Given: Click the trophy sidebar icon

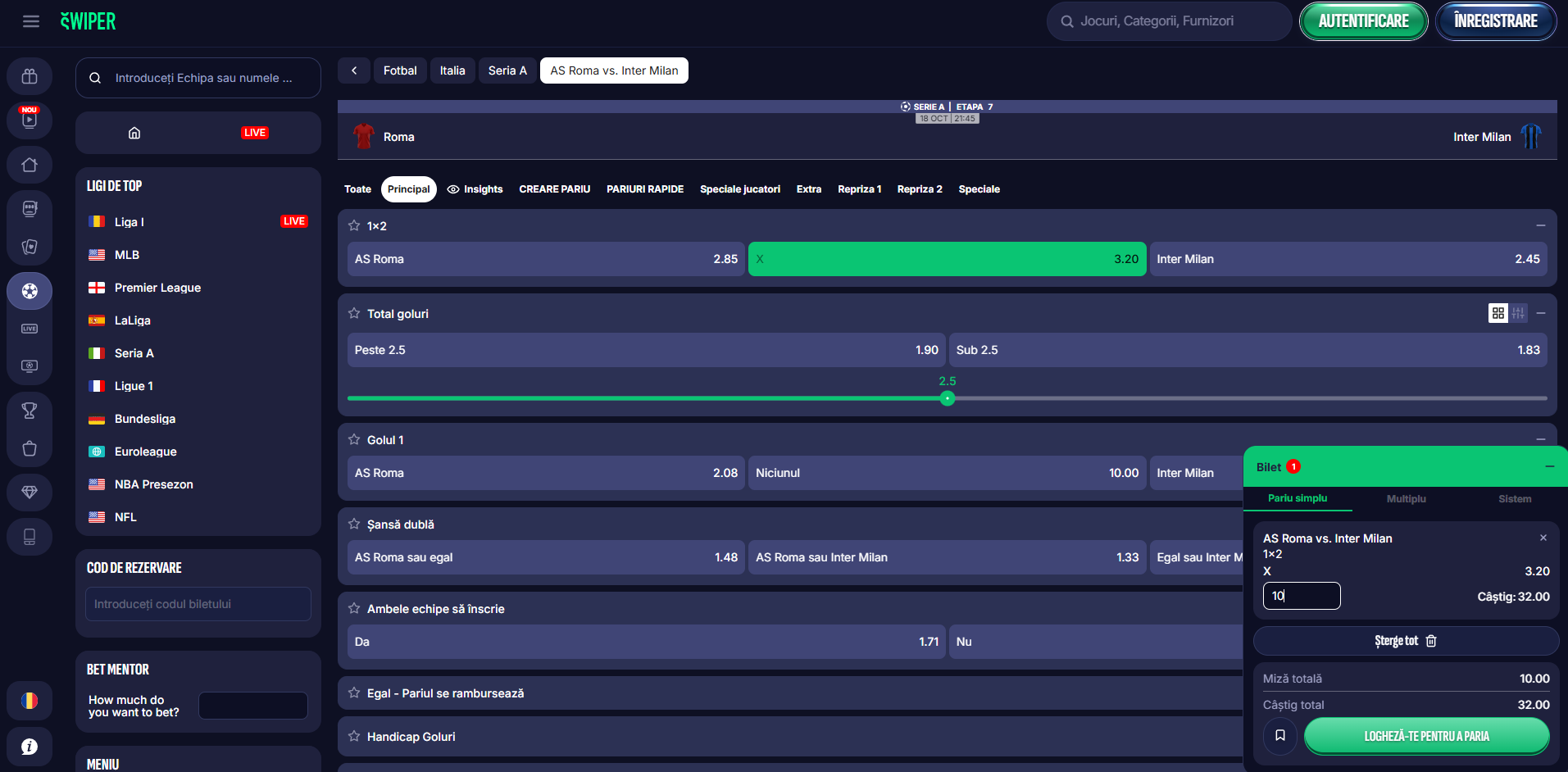Looking at the screenshot, I should coord(30,411).
